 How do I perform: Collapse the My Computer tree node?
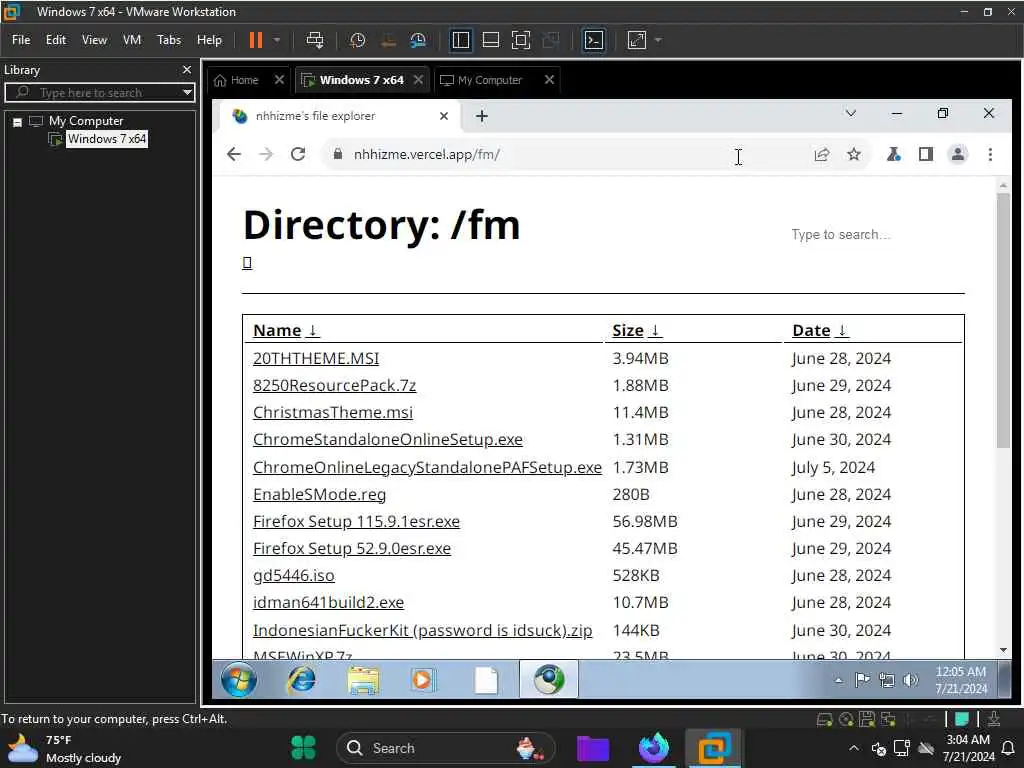18,121
